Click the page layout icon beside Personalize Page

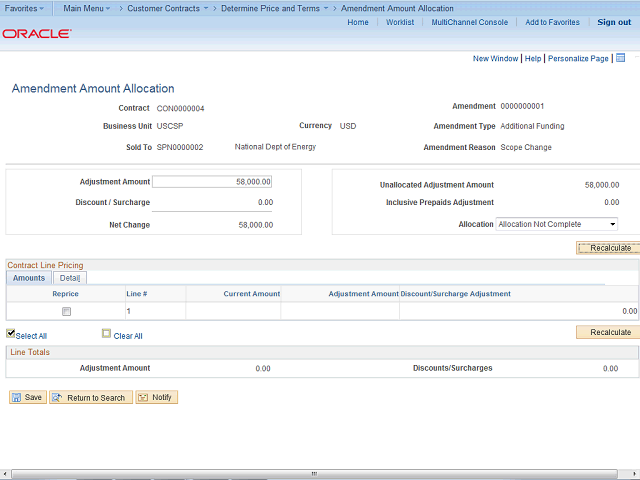point(621,58)
